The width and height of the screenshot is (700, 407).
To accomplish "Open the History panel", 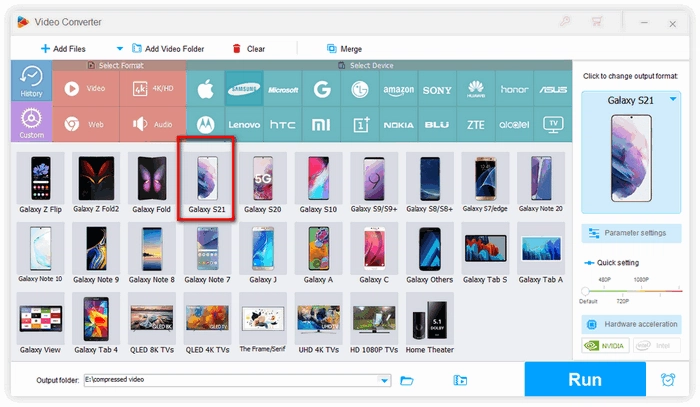I will [31, 81].
